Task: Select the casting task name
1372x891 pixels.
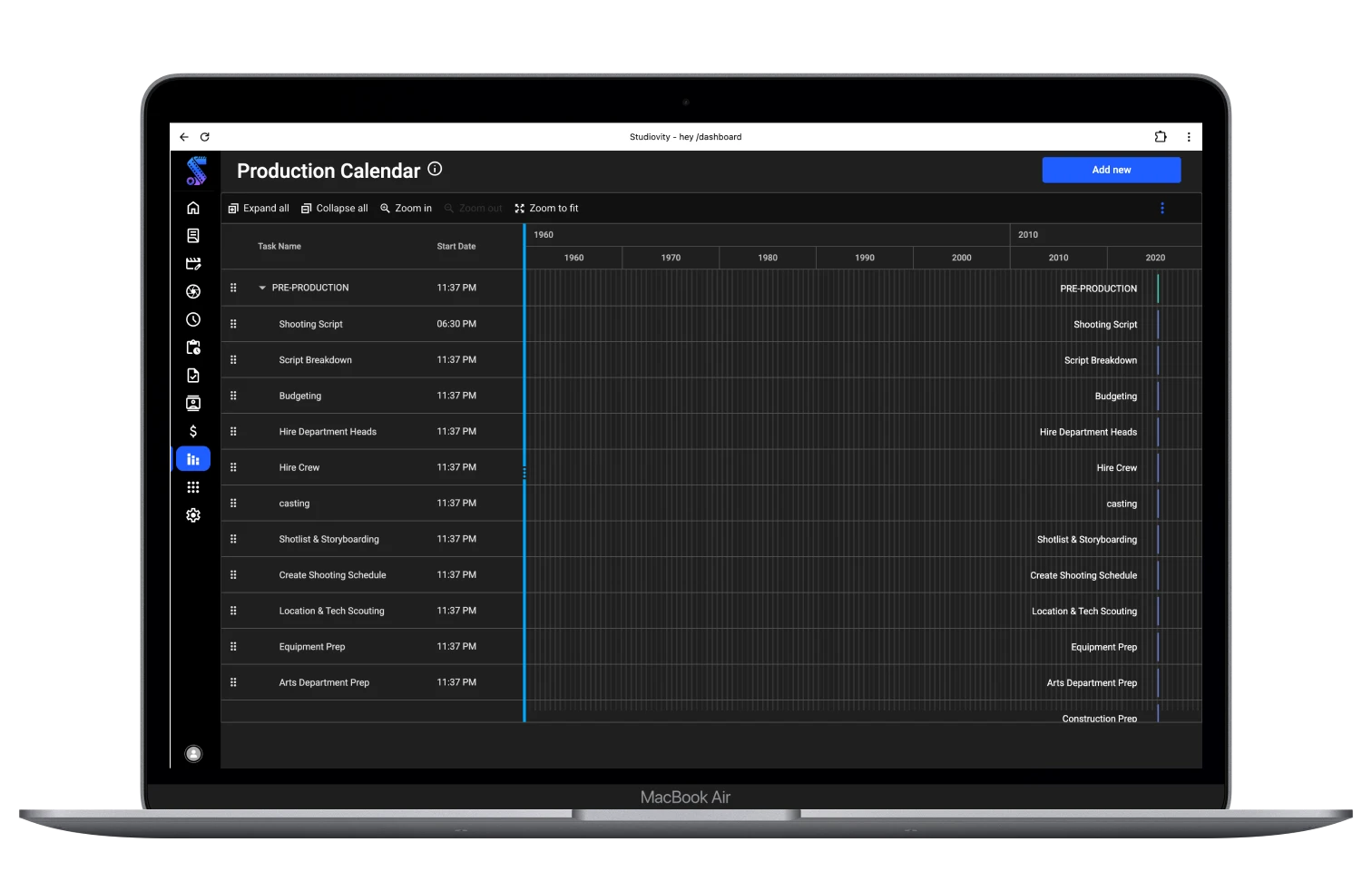Action: (x=294, y=504)
